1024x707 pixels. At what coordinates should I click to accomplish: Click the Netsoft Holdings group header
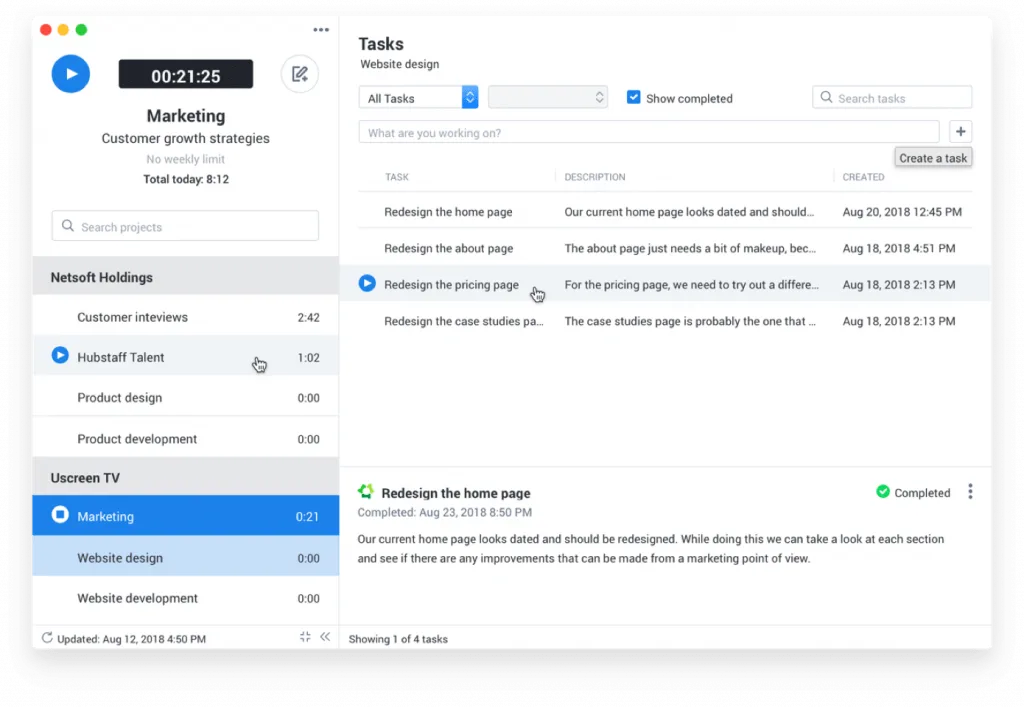click(185, 277)
